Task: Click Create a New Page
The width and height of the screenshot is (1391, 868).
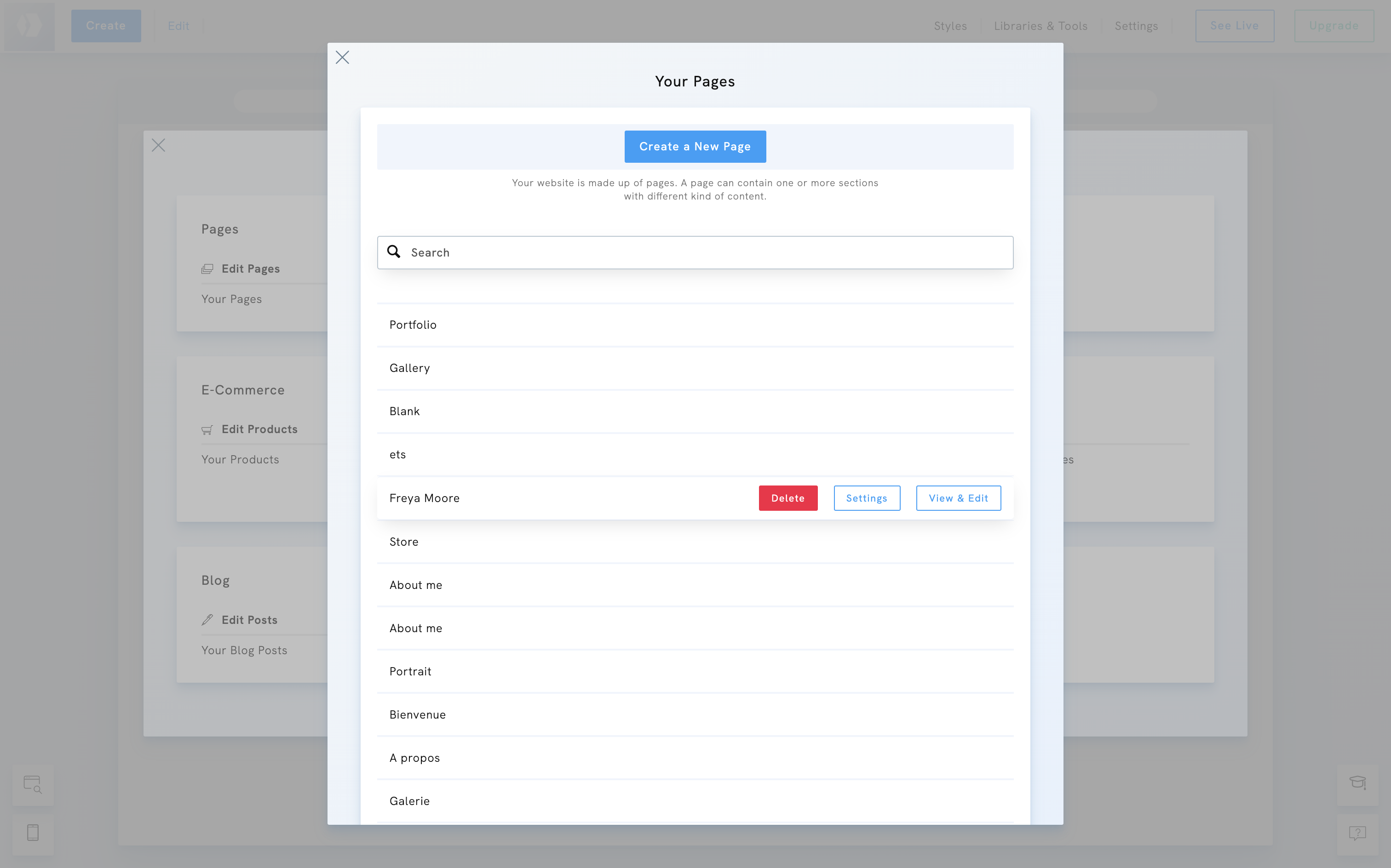Action: point(695,146)
